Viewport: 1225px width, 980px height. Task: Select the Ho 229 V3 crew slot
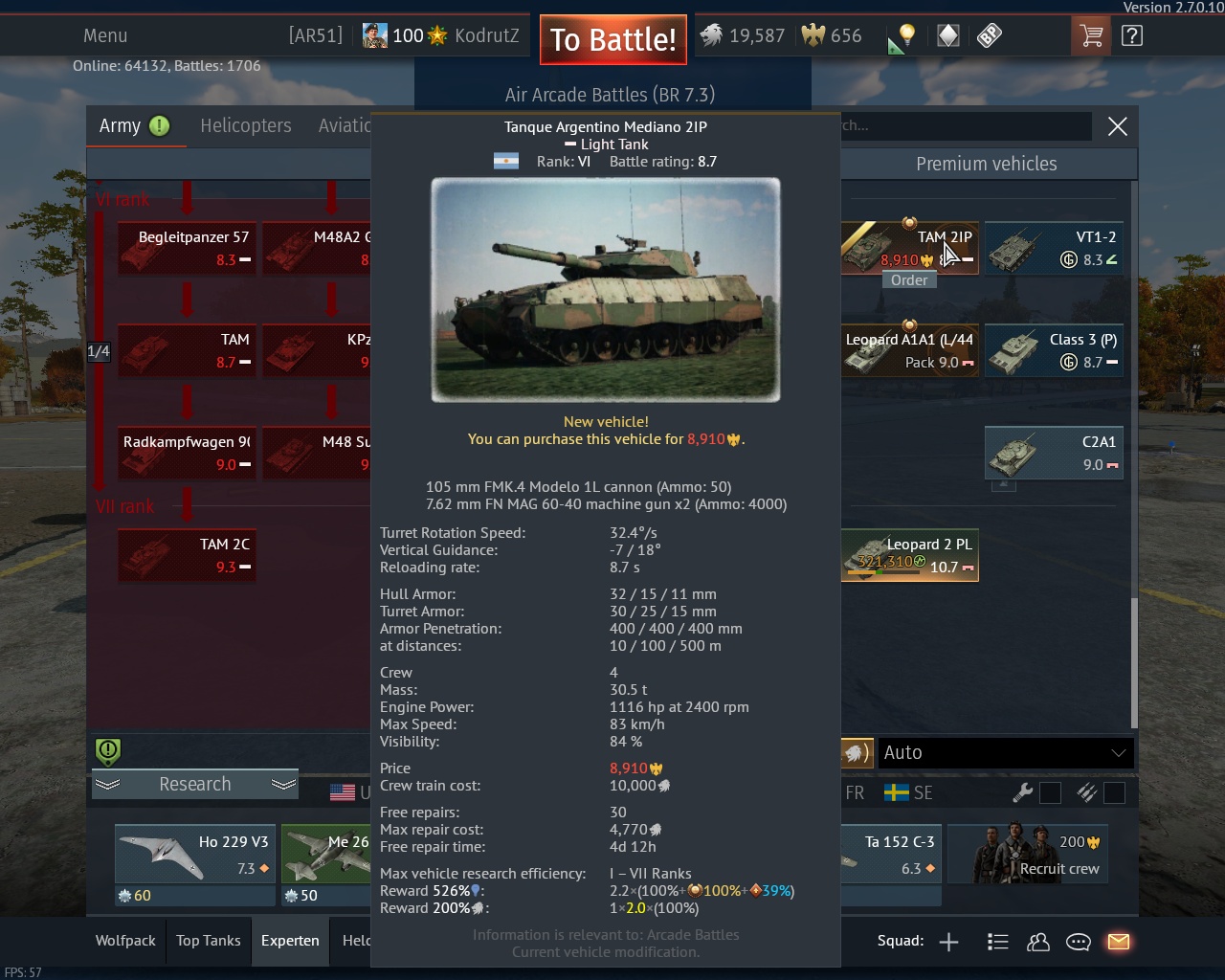pos(195,854)
